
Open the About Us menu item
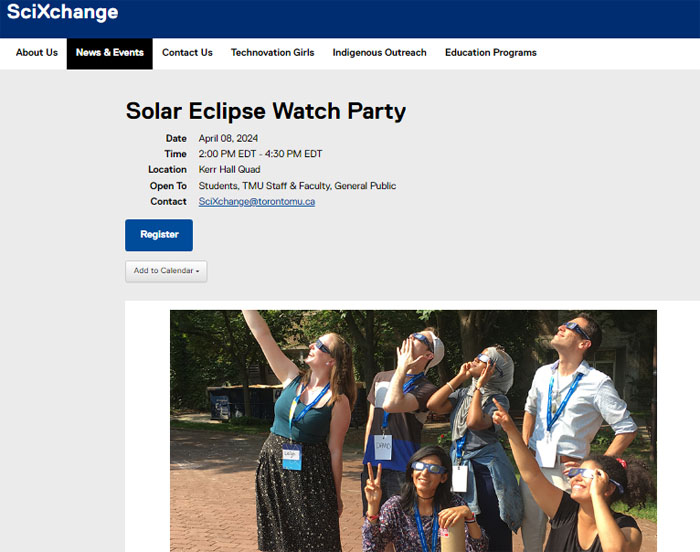37,53
